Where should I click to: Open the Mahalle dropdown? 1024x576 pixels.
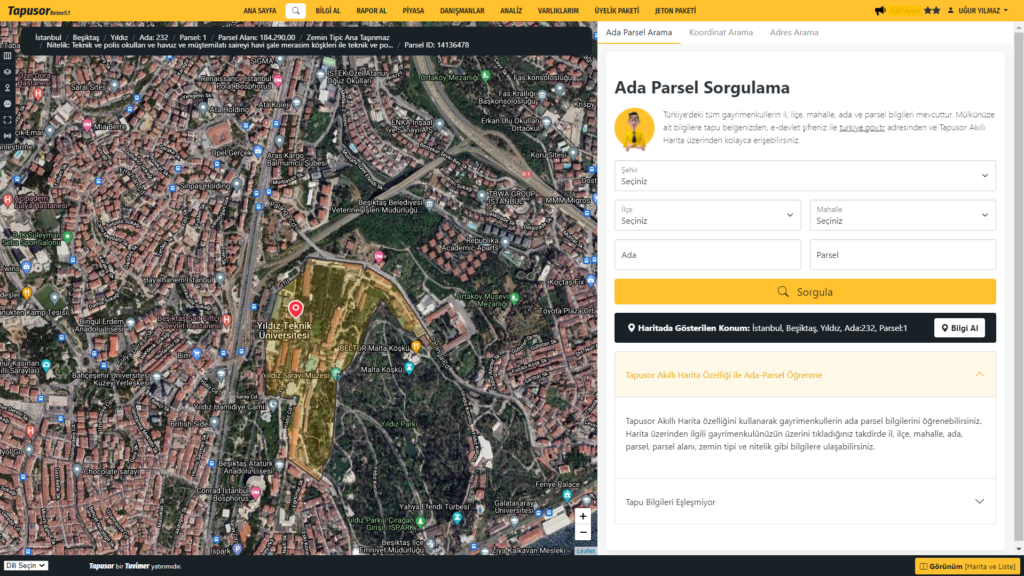[x=902, y=215]
